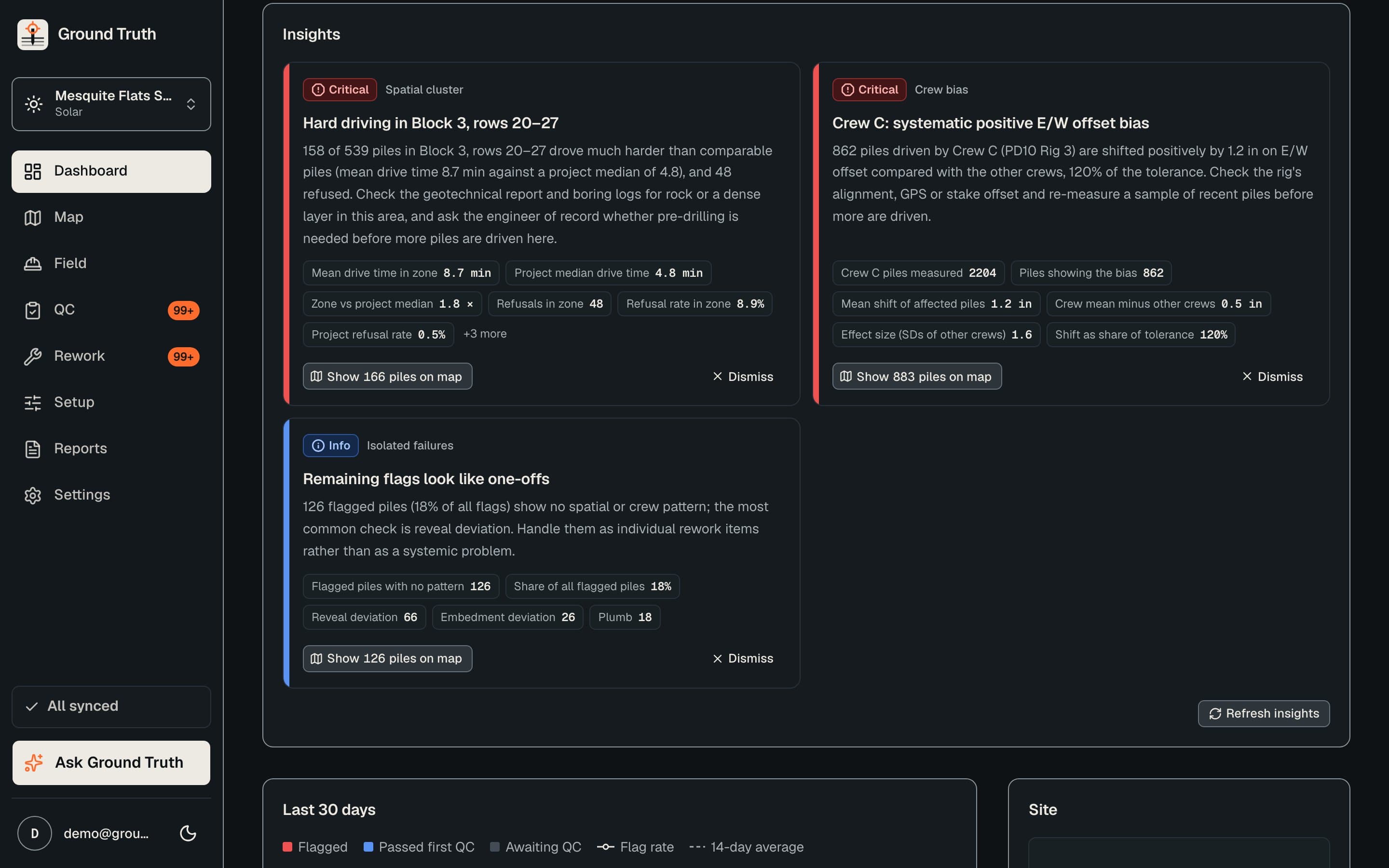
Task: Click the heading Crew C: systematic positive E/W offset bias
Action: pyautogui.click(x=991, y=123)
